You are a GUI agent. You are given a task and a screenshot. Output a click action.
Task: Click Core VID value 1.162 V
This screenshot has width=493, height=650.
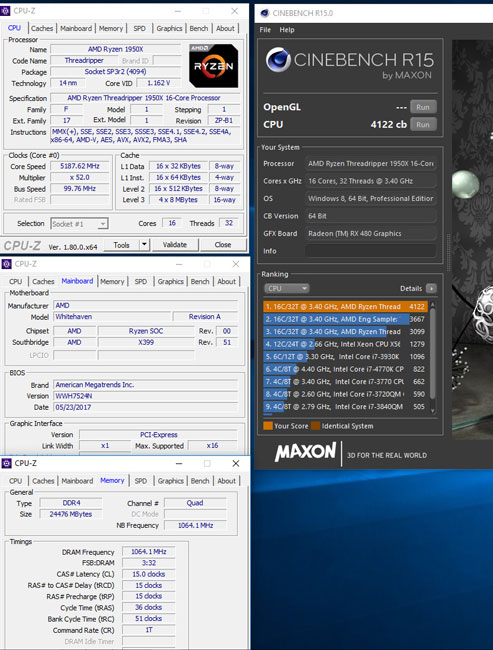pos(158,83)
